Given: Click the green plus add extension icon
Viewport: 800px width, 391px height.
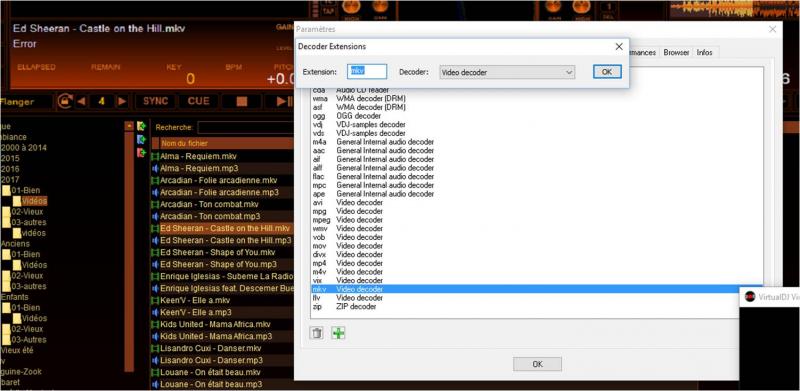Looking at the screenshot, I should 338,333.
